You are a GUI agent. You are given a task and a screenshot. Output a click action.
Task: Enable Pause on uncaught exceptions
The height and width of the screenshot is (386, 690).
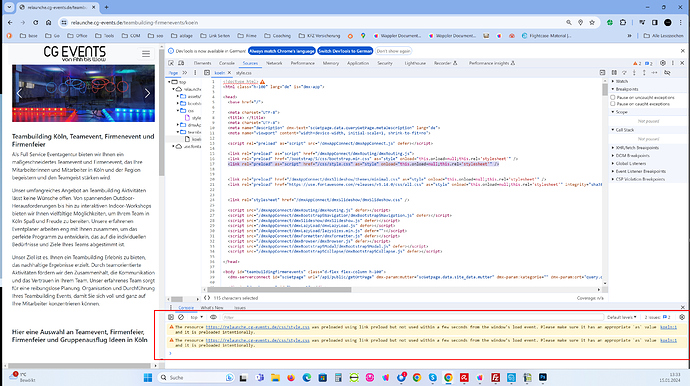[613, 97]
